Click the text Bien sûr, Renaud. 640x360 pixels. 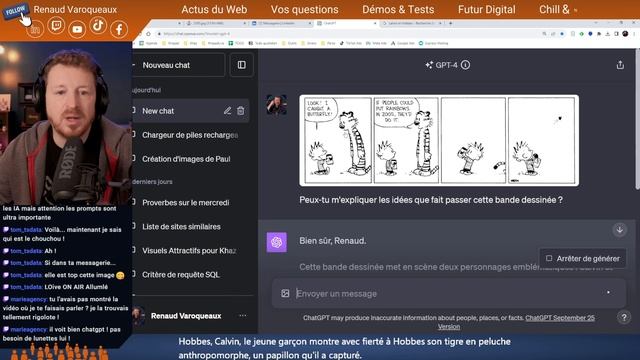(332, 241)
